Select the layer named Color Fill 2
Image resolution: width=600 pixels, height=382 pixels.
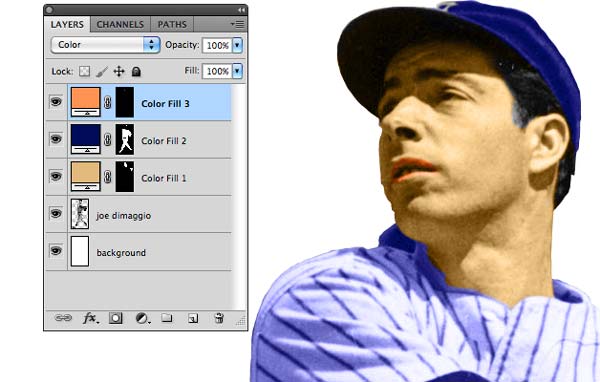[x=164, y=141]
